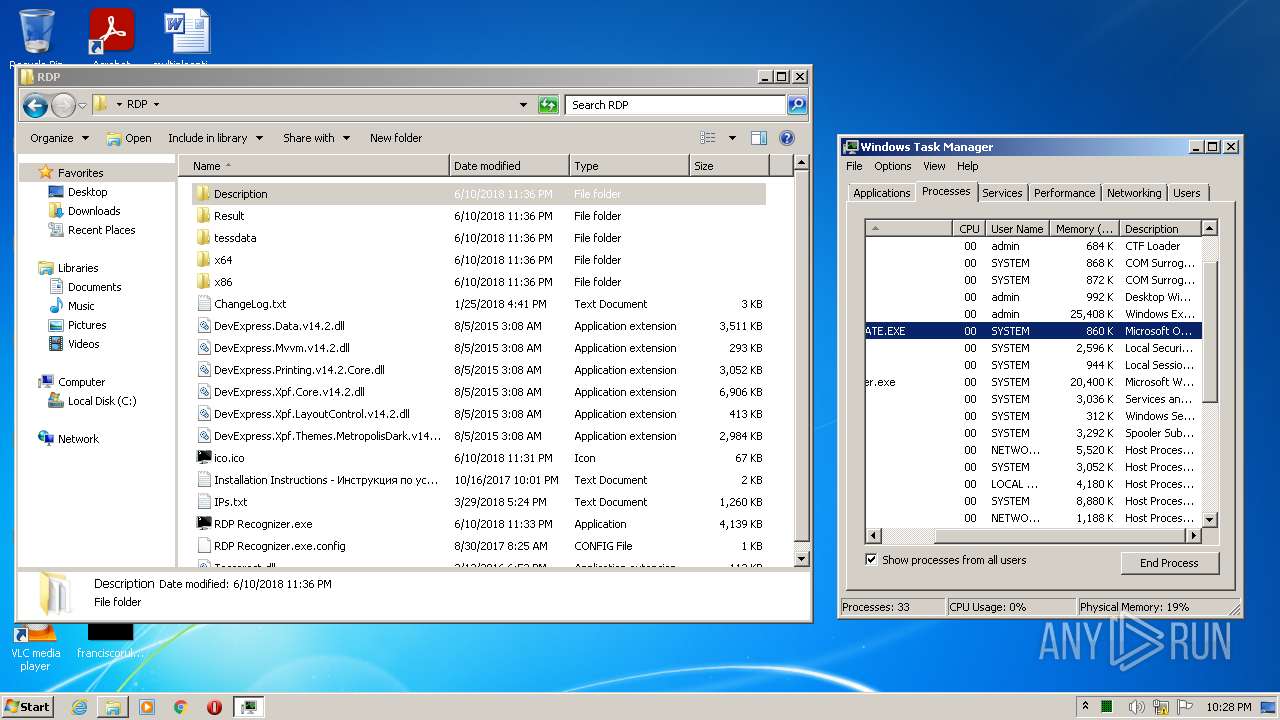1280x720 pixels.
Task: Open the Options menu in Task Manager
Action: click(x=893, y=166)
